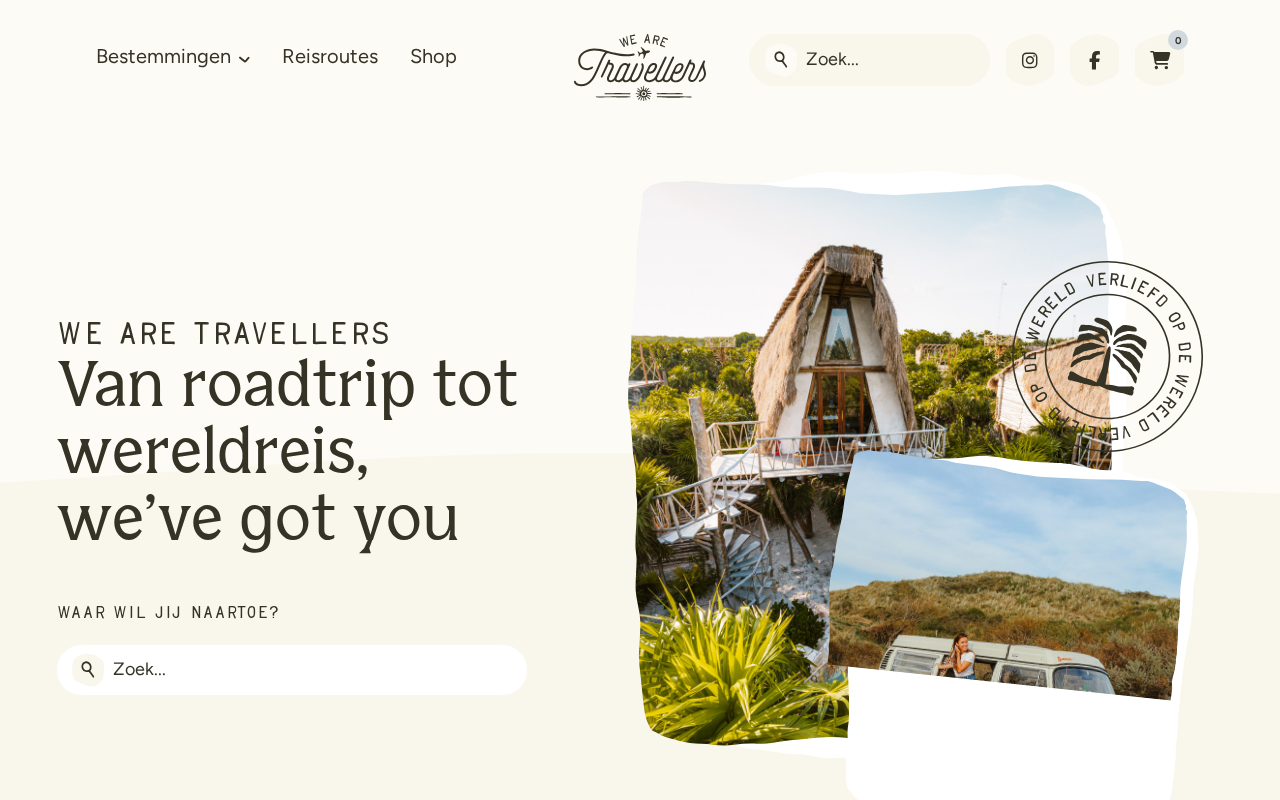Click the Van roadtrip tot wereldreis heading
Viewport: 1280px width, 800px height.
click(x=288, y=451)
